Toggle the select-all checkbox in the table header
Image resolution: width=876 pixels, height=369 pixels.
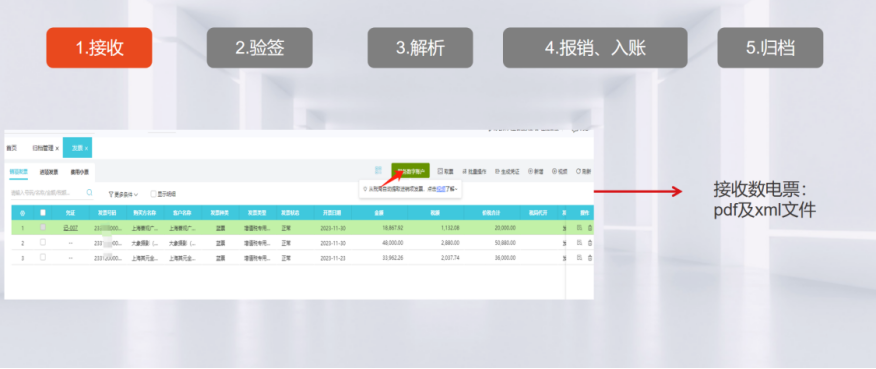click(x=43, y=212)
